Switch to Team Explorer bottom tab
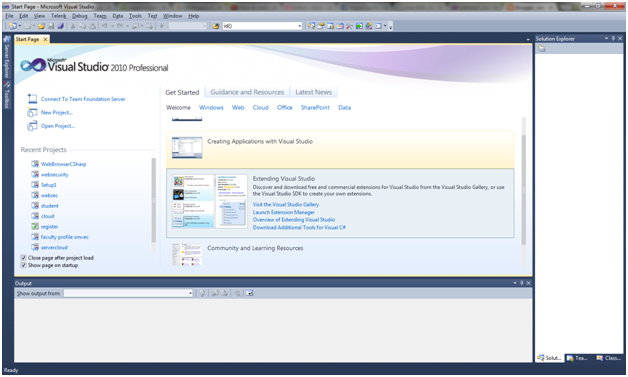The width and height of the screenshot is (628, 377). tap(577, 358)
